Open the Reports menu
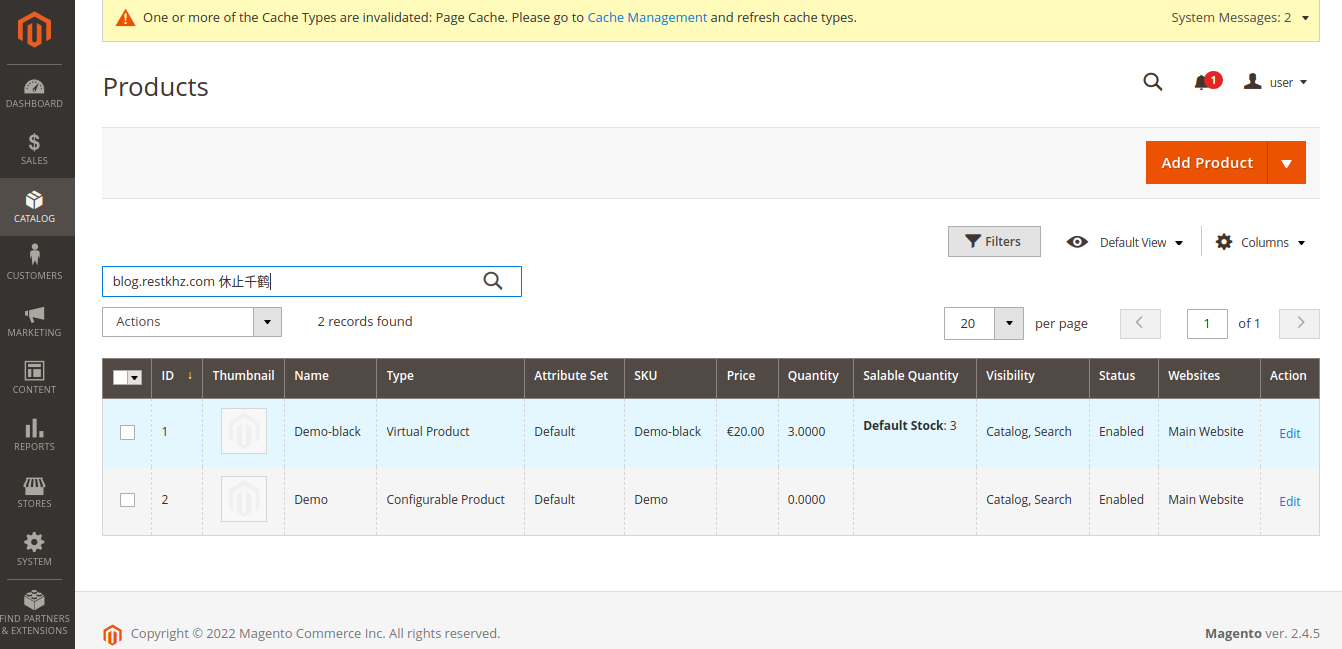The height and width of the screenshot is (649, 1342). point(34,435)
